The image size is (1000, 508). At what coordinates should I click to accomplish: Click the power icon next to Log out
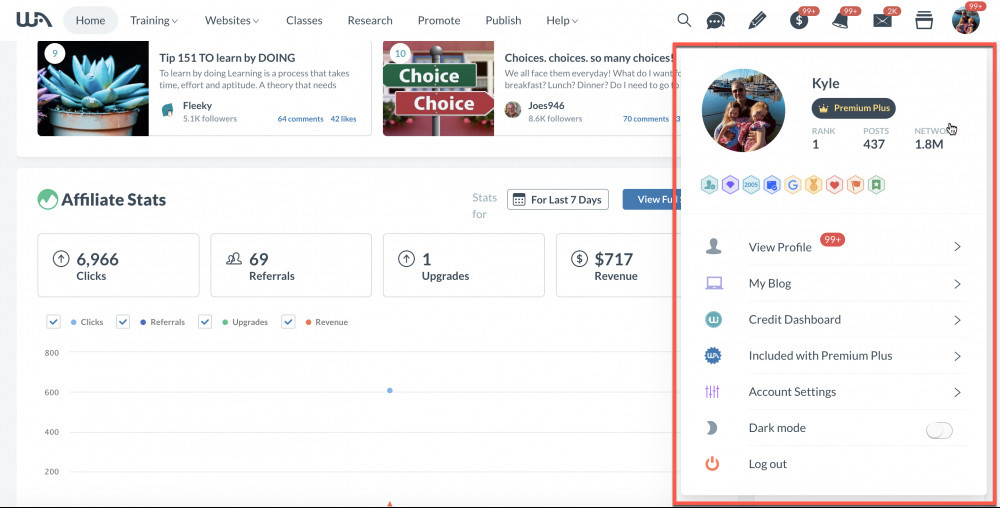(712, 463)
